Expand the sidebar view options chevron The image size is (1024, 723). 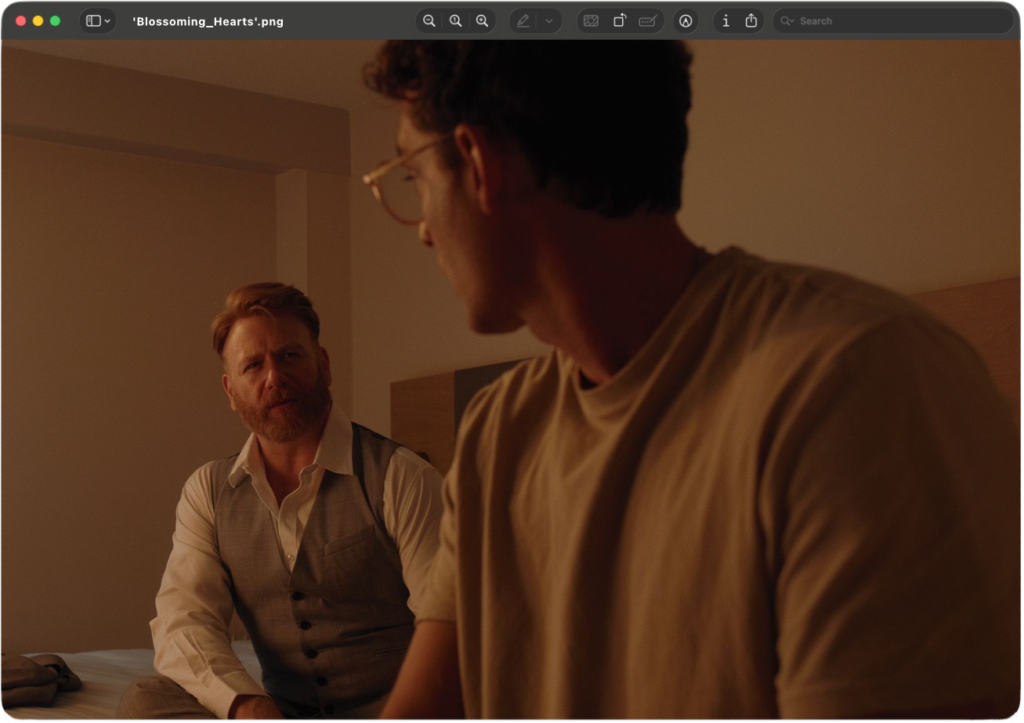108,21
